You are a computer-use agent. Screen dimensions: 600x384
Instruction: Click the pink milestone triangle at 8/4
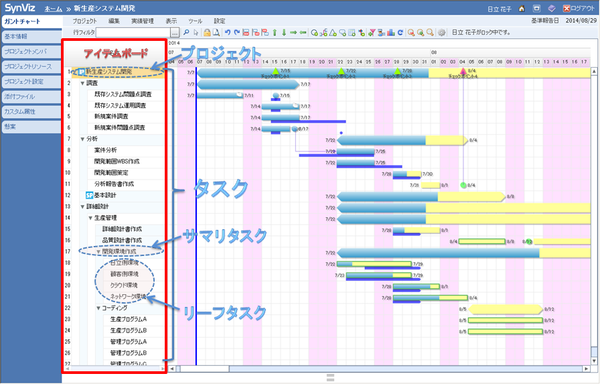(463, 71)
